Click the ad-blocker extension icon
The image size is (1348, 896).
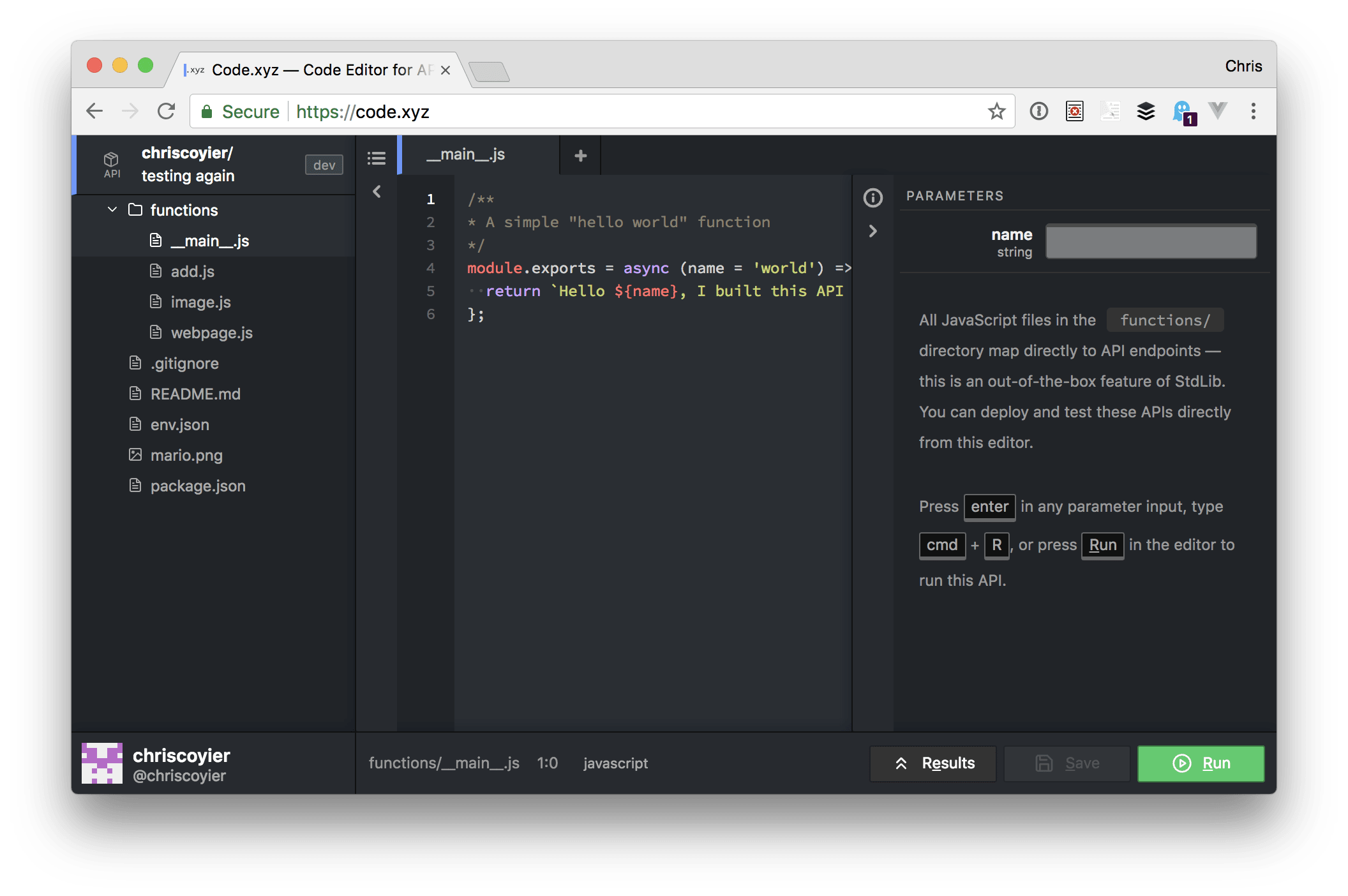[x=1074, y=111]
